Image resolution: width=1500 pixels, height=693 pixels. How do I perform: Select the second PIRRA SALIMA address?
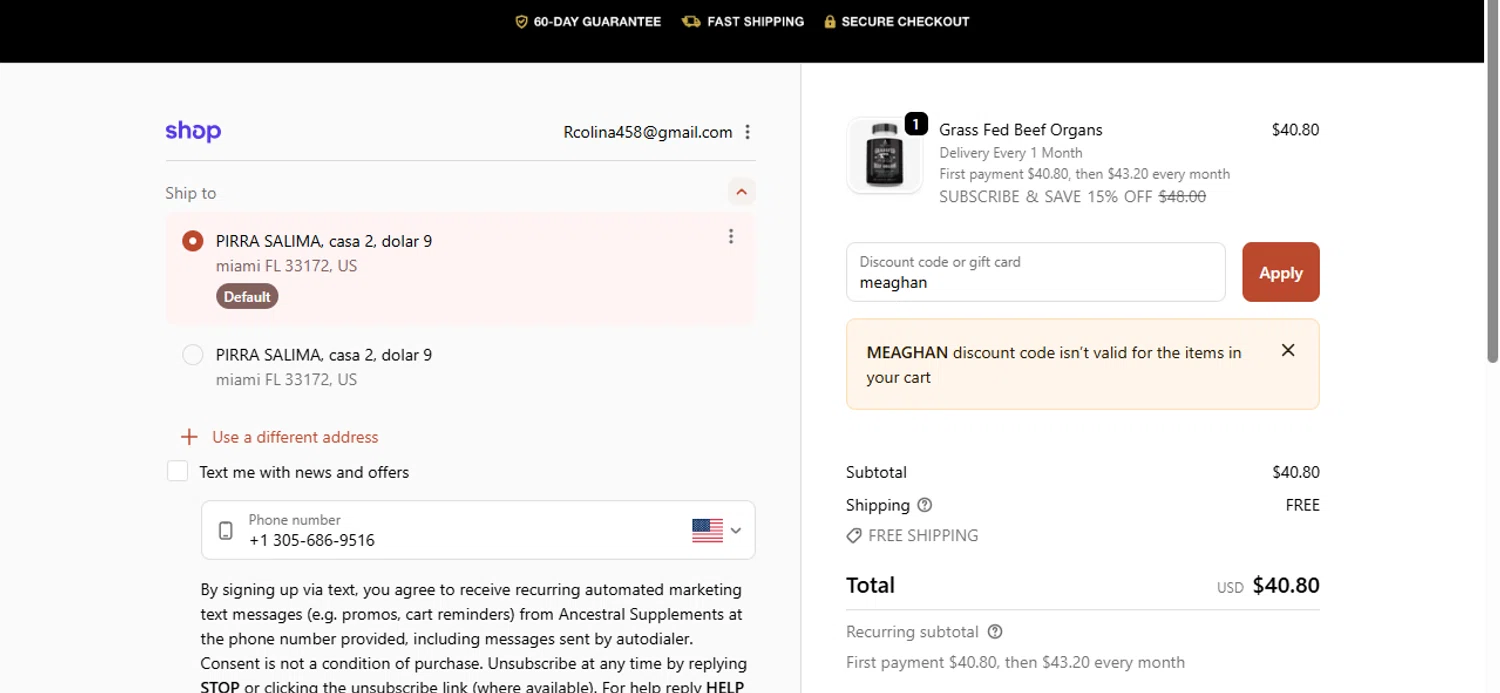tap(193, 355)
